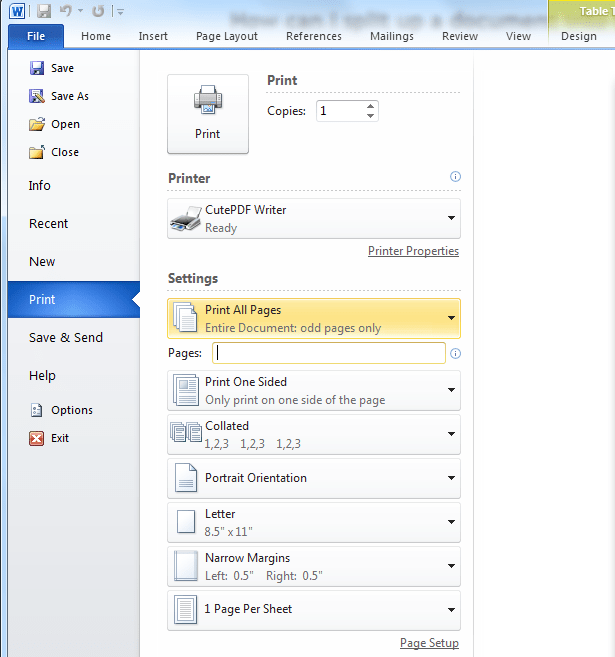Open the Page Setup link
Viewport: 615px width, 657px height.
tap(429, 643)
